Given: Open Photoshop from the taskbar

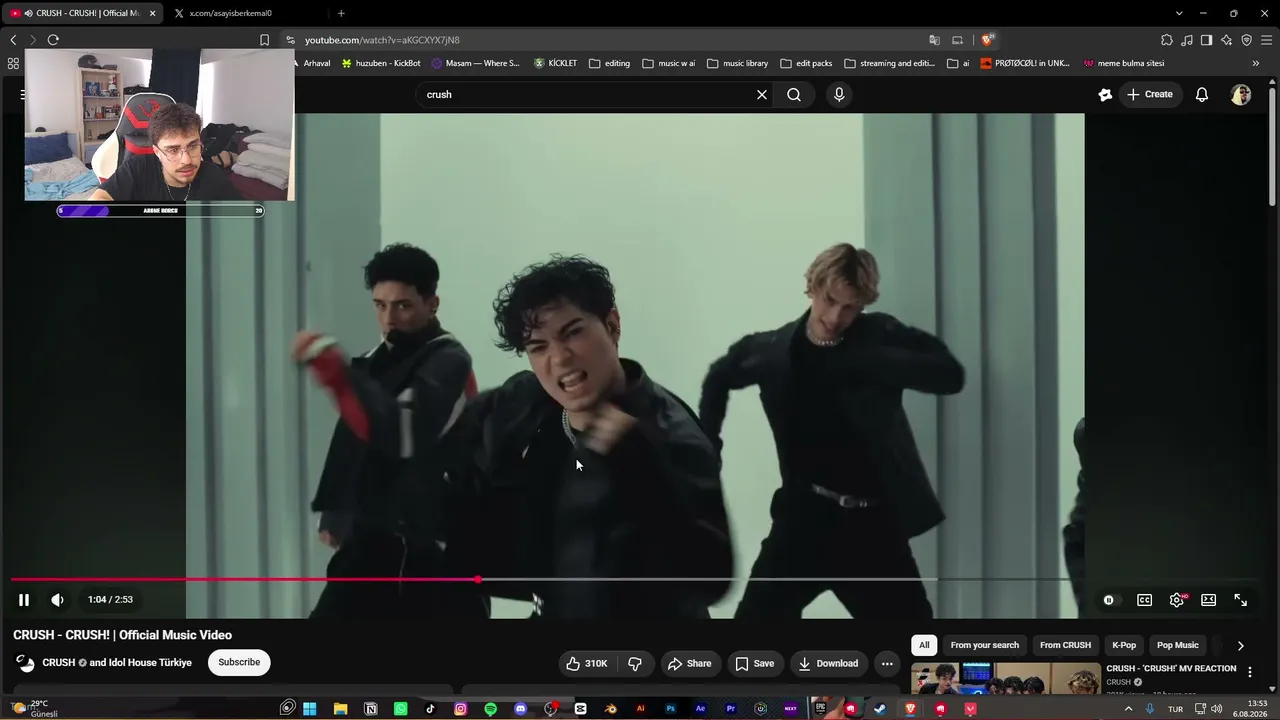Looking at the screenshot, I should pyautogui.click(x=670, y=709).
